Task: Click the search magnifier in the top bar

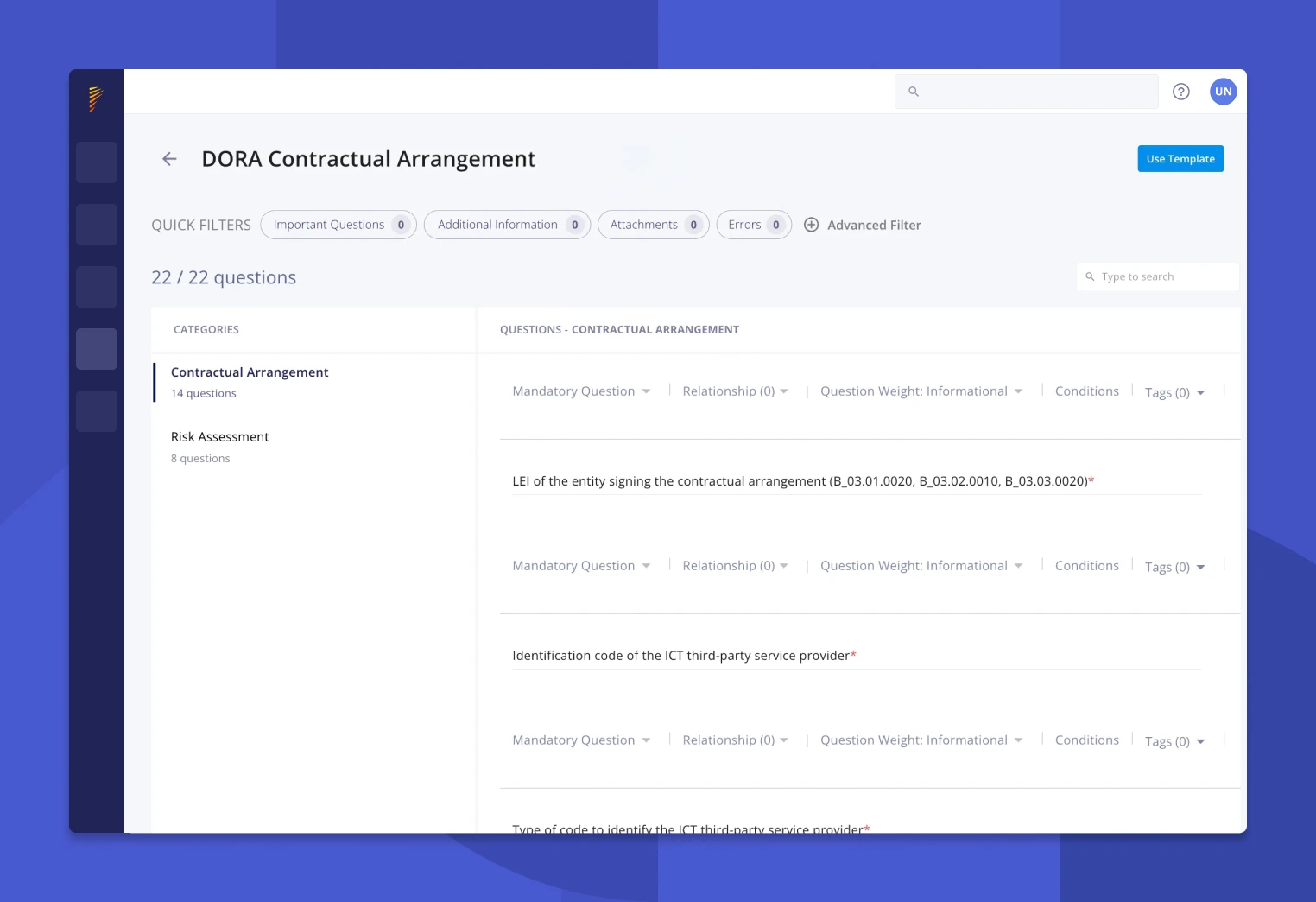Action: (914, 91)
